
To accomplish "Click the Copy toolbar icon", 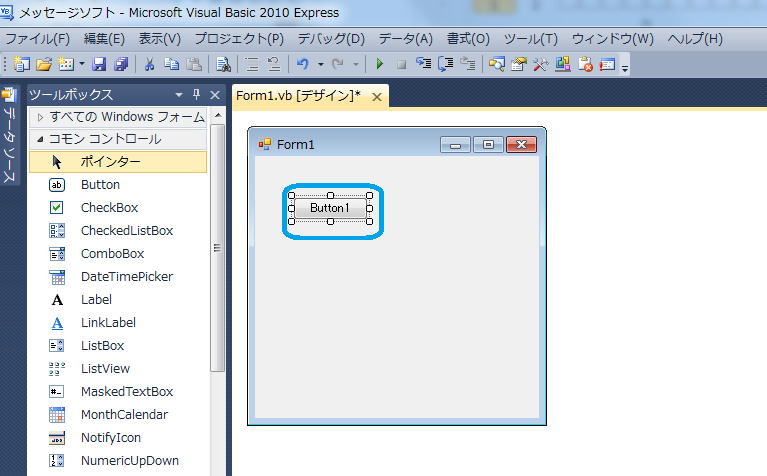I will [x=171, y=64].
